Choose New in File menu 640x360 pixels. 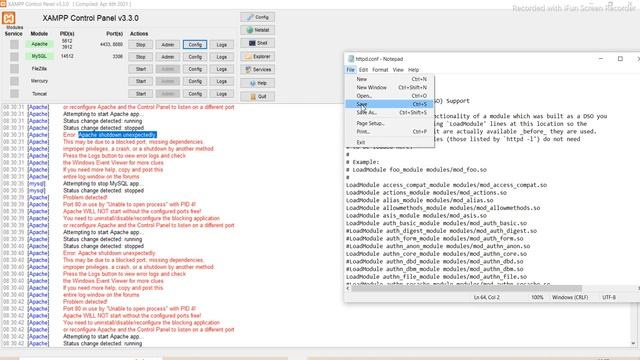389,79
